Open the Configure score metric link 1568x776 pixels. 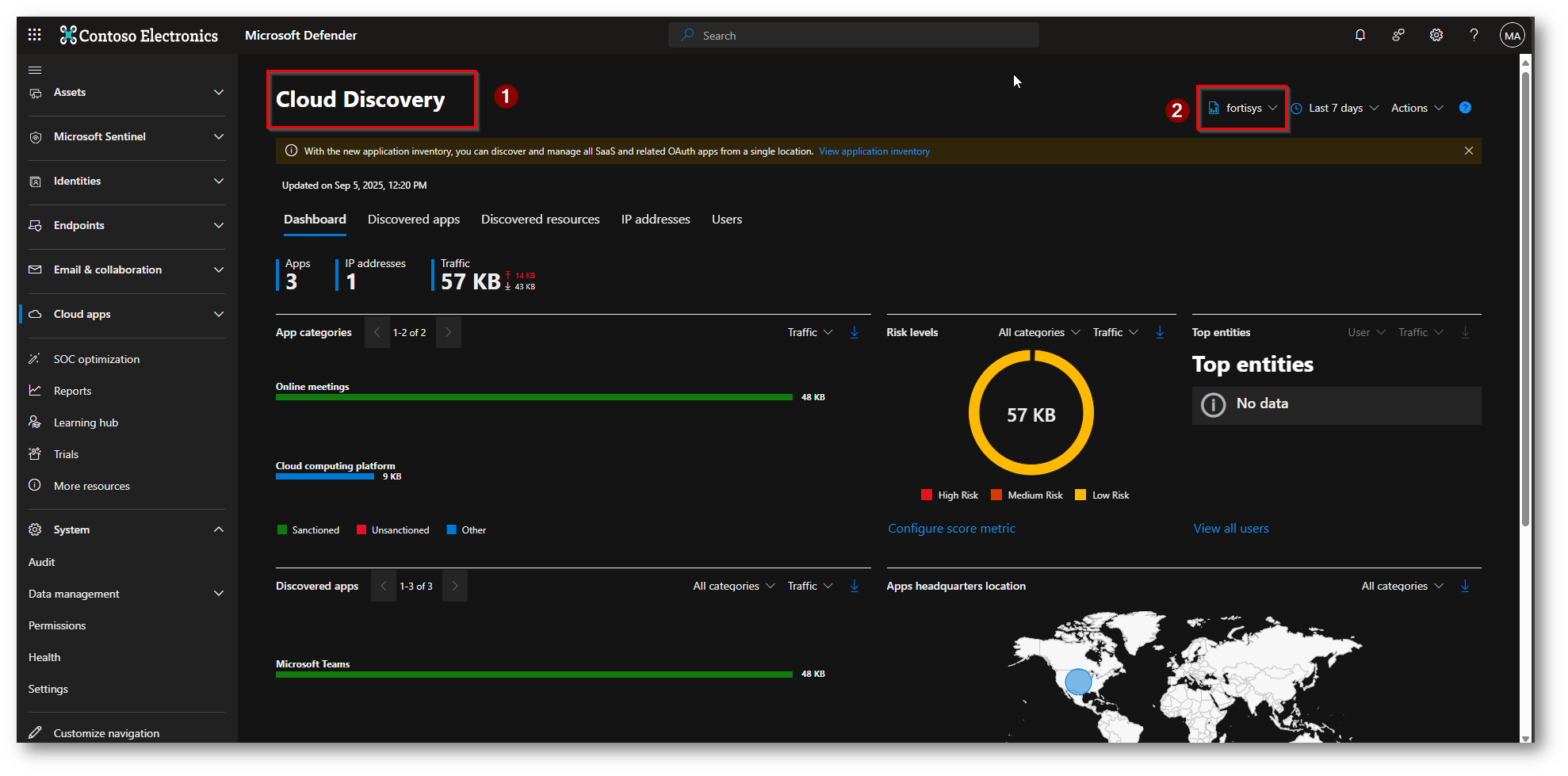pyautogui.click(x=951, y=529)
